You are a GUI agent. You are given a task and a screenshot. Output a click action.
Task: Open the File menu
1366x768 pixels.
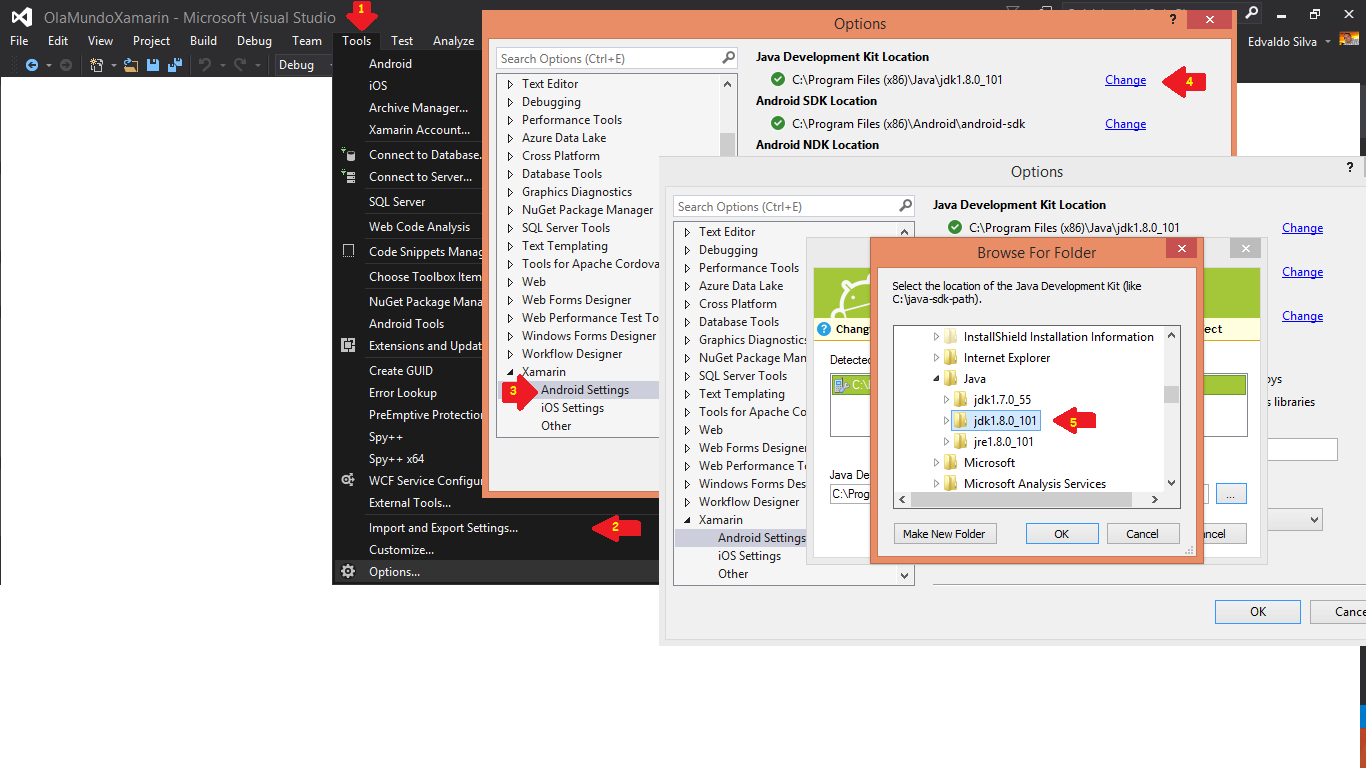point(19,41)
